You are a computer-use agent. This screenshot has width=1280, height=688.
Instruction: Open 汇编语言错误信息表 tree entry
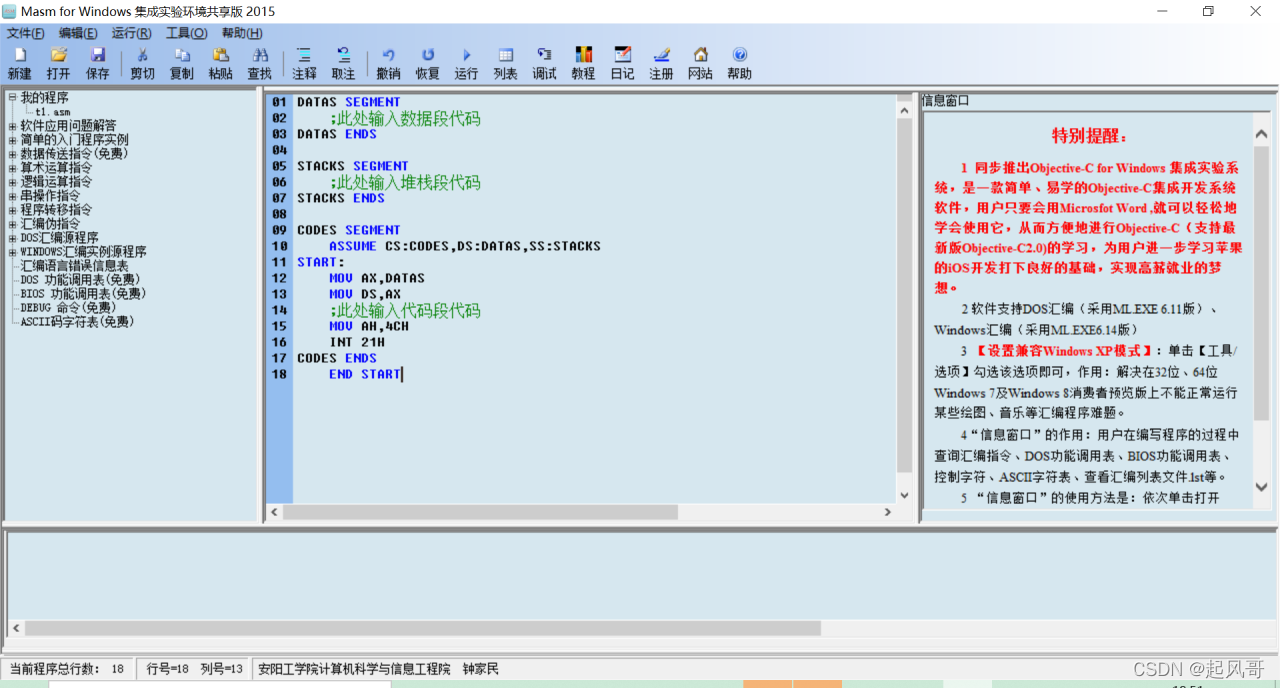[x=74, y=266]
